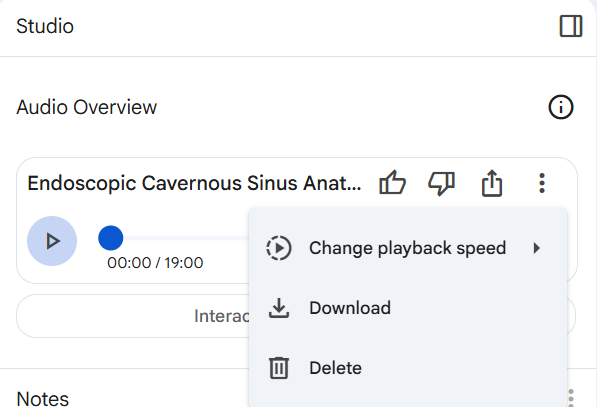
Task: Choose Download from the context menu
Action: (x=408, y=308)
